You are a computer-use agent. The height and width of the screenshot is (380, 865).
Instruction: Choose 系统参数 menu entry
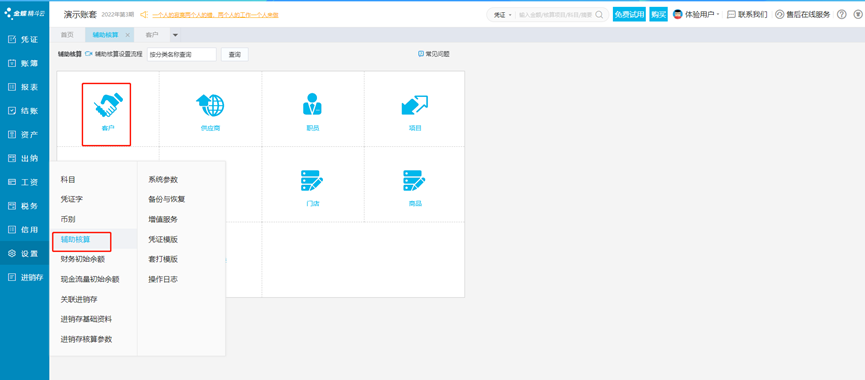163,179
